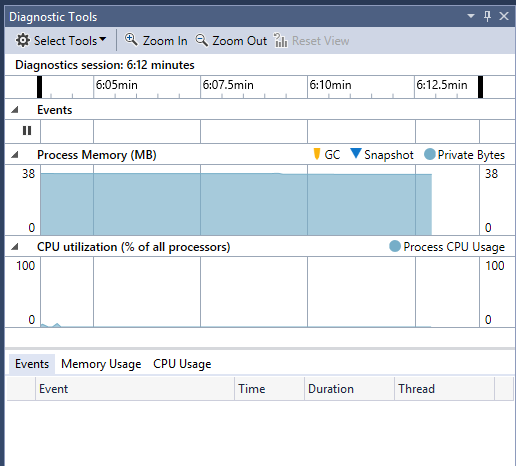Switch to the CPU Usage tab

coord(182,364)
